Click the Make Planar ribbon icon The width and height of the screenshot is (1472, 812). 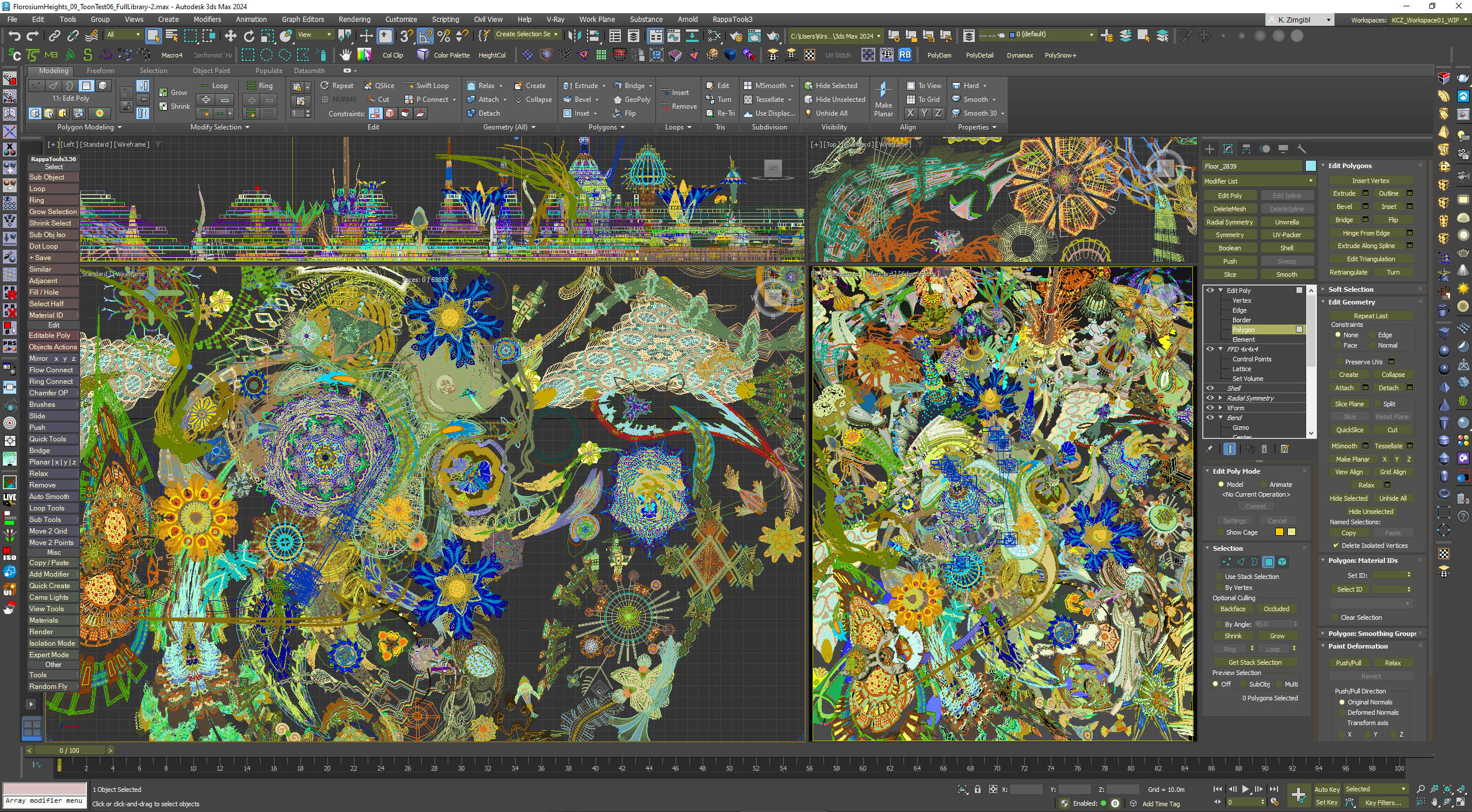click(883, 99)
